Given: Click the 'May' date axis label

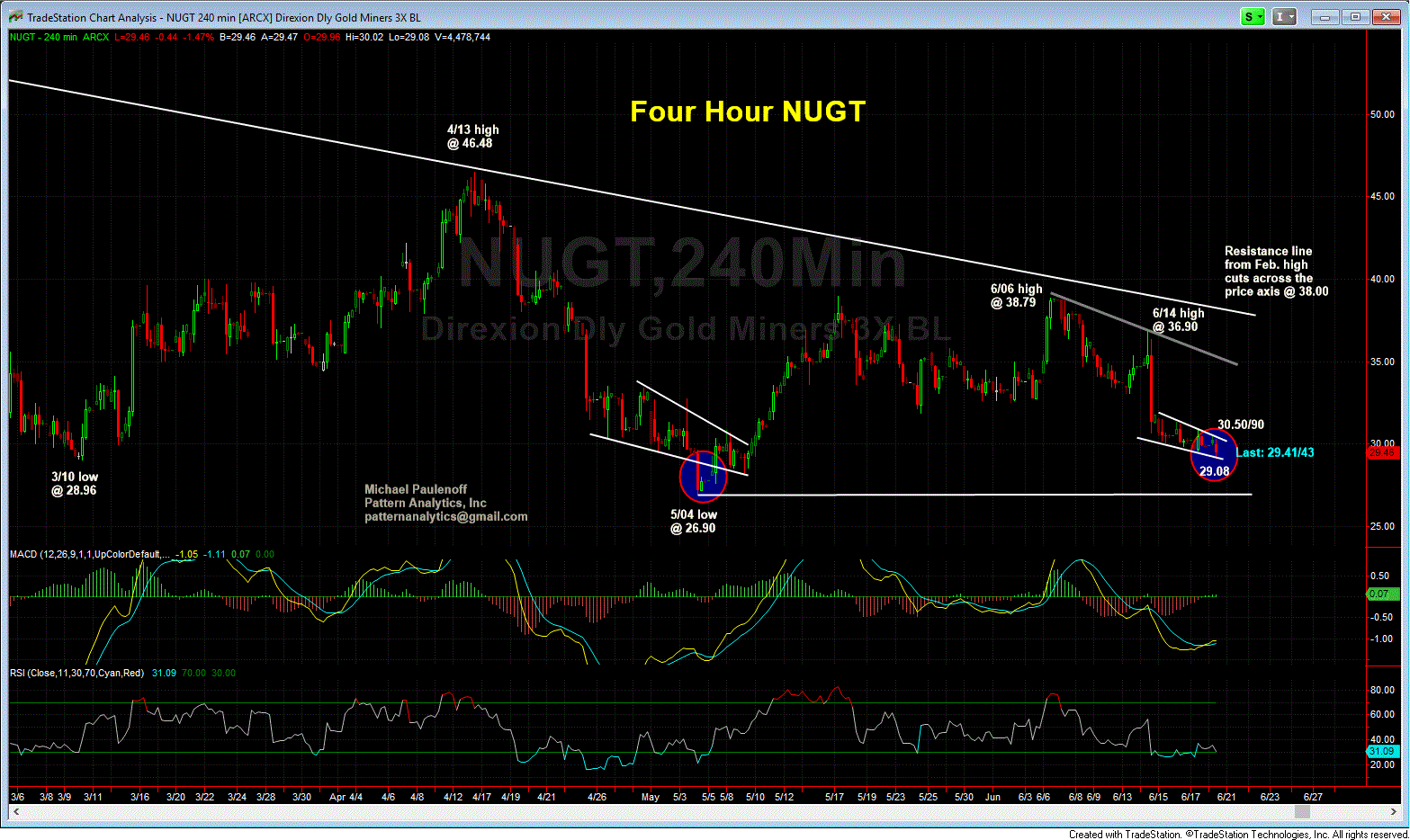Looking at the screenshot, I should 650,797.
